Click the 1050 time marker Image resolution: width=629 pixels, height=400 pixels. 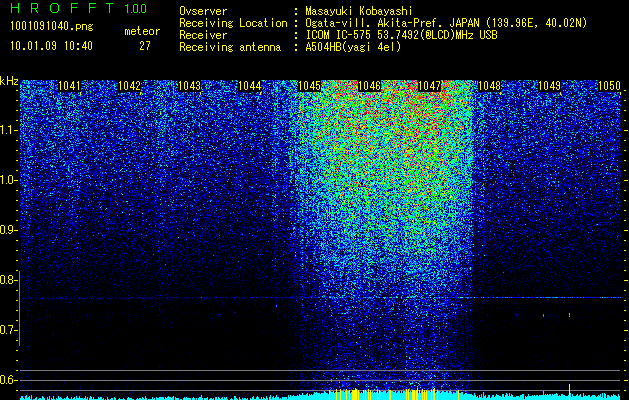click(x=609, y=86)
